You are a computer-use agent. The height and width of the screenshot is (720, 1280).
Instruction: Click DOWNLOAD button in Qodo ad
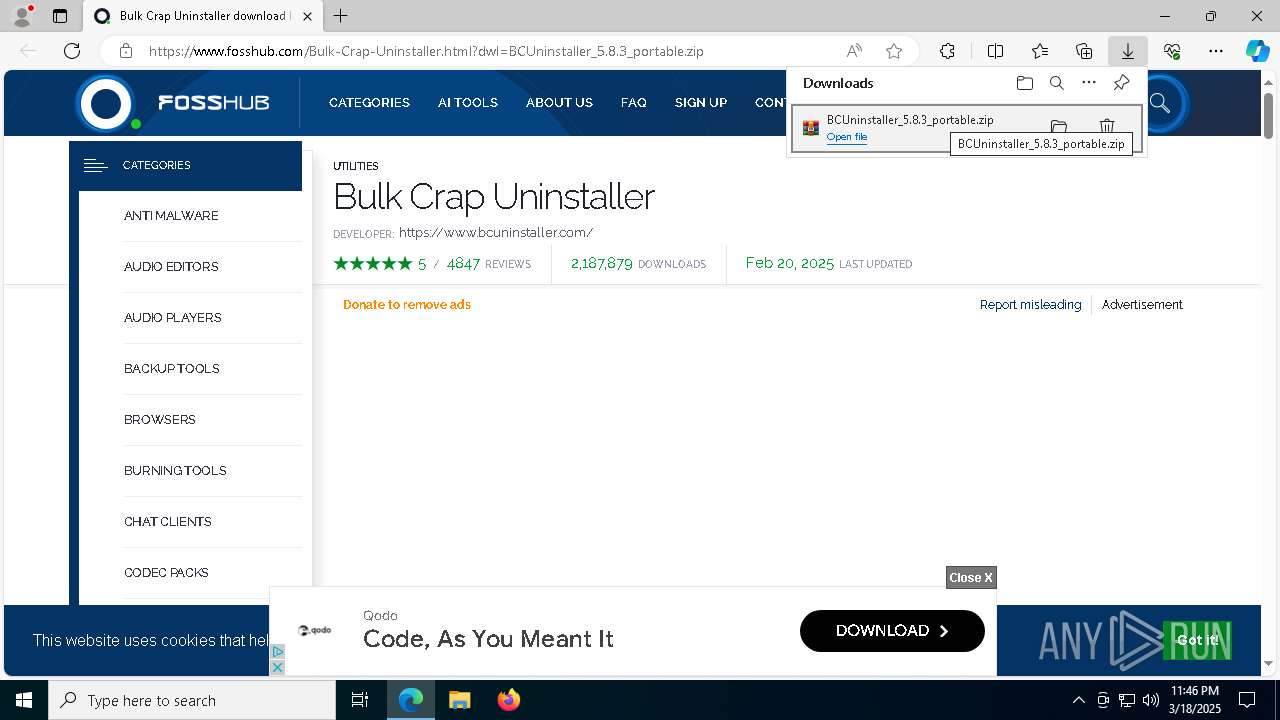[x=892, y=631]
